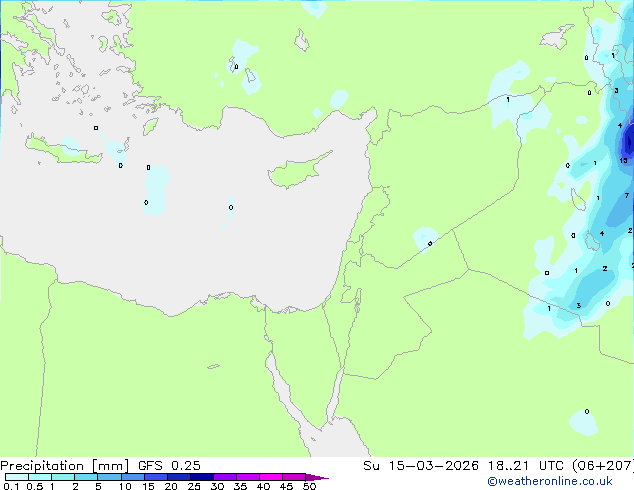Click the value 7 on the map
This screenshot has width=634, height=490.
[627, 196]
